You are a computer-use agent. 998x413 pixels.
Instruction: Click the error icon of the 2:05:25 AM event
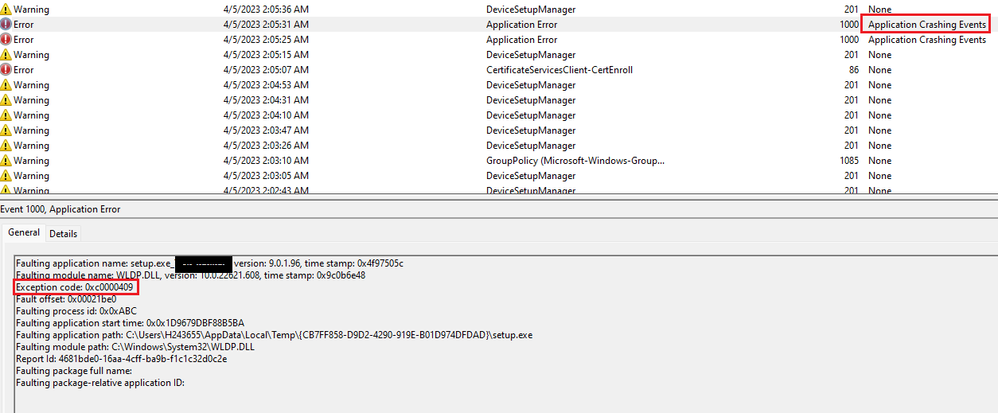(6, 39)
